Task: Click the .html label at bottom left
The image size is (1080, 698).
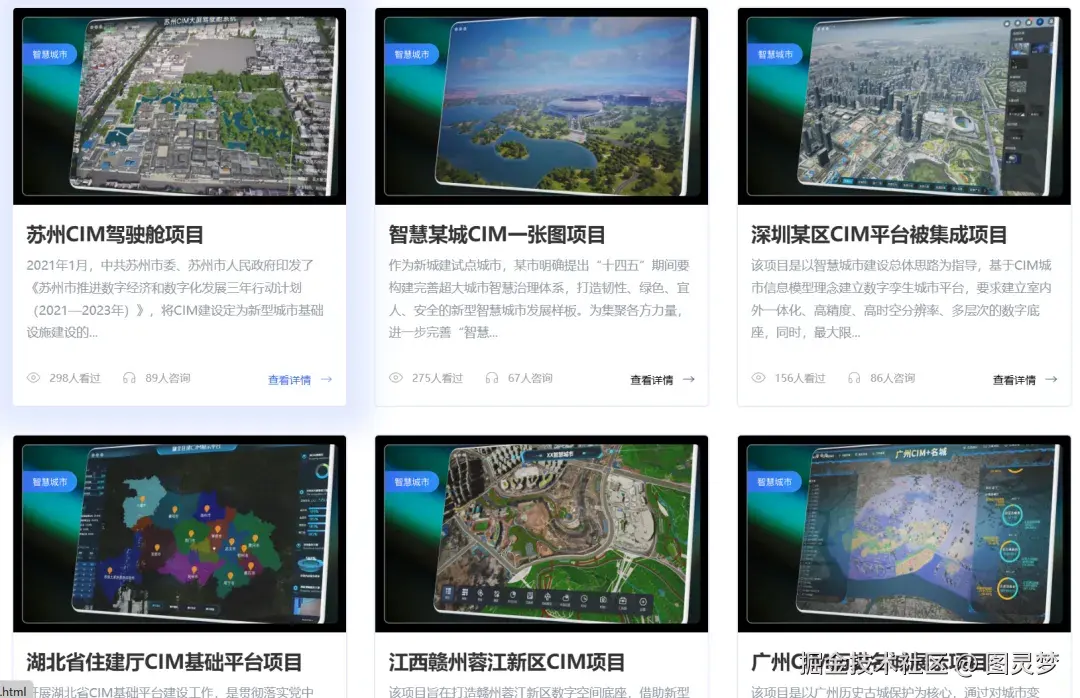Action: (x=14, y=690)
